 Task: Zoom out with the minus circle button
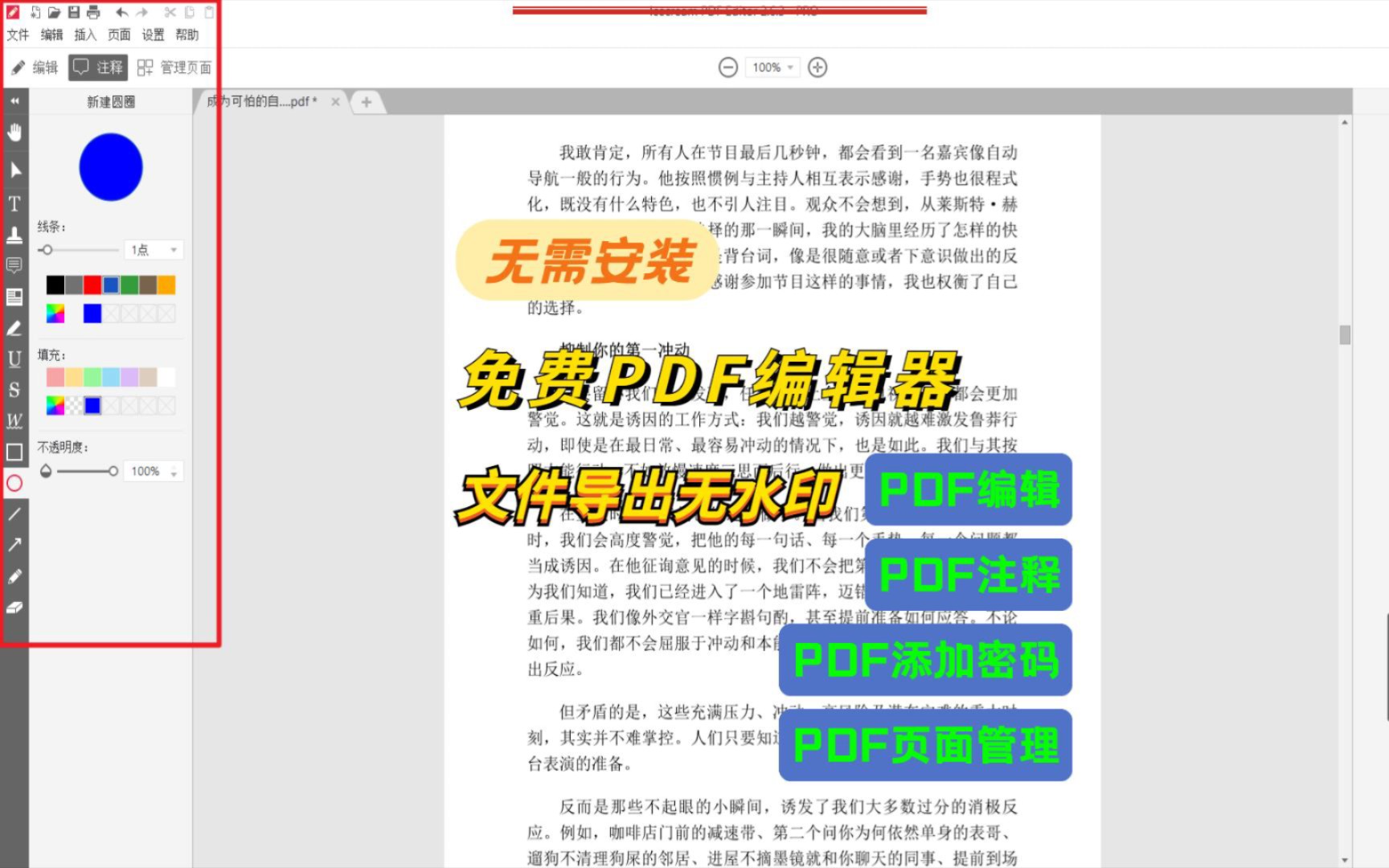728,68
